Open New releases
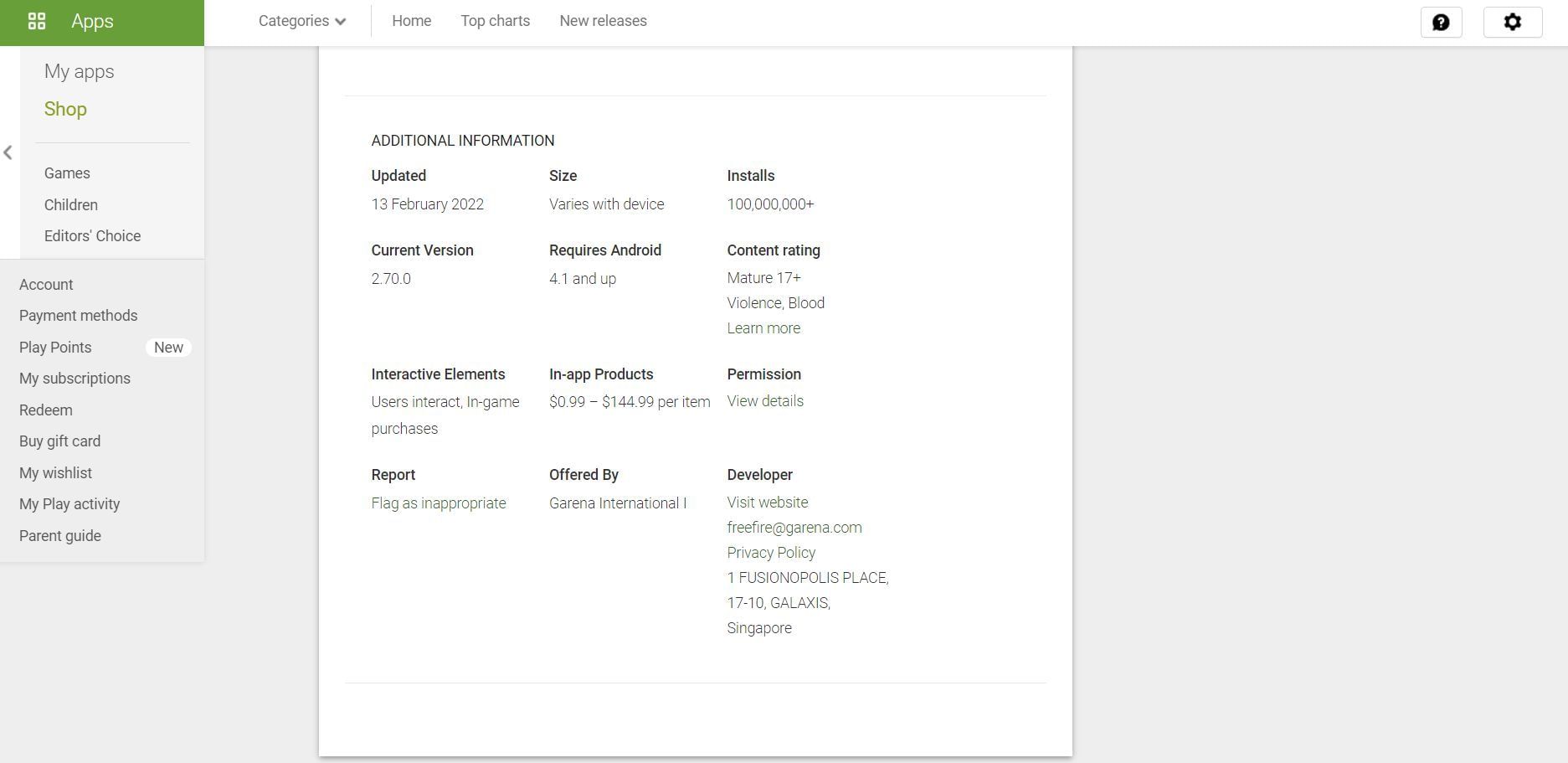This screenshot has width=1568, height=763. pos(603,21)
